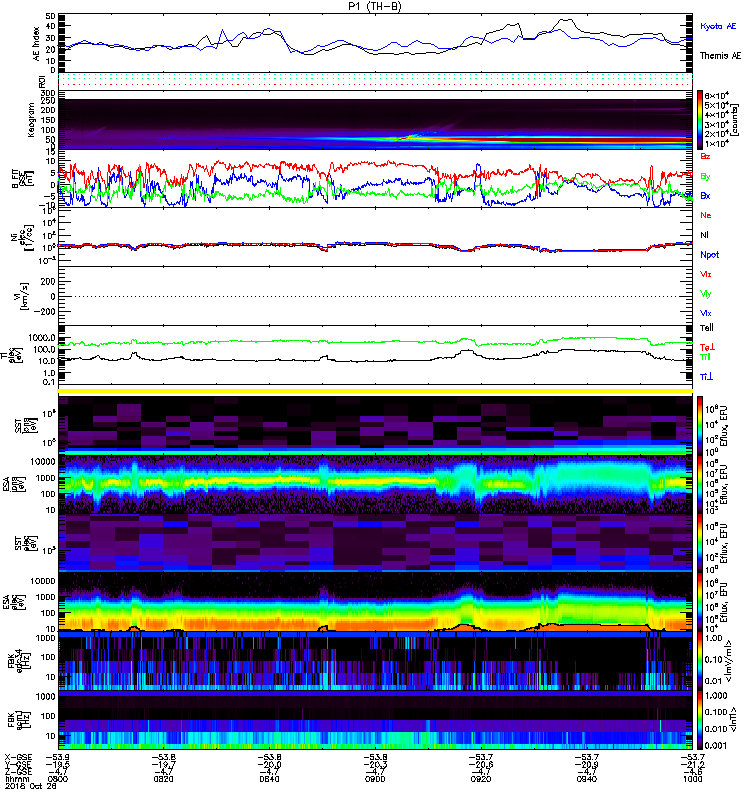Select the blue "Ti⊥" legend label
This screenshot has height=800, width=750.
tap(706, 377)
